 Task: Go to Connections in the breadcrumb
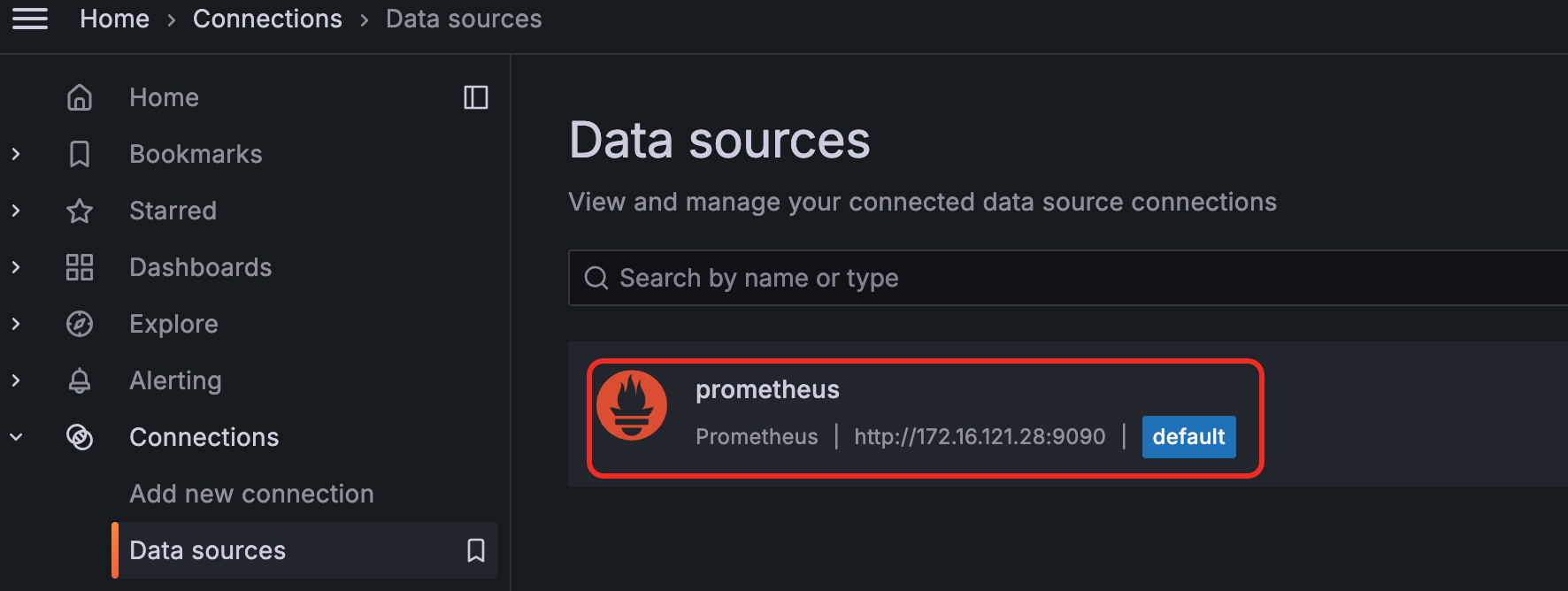(267, 19)
